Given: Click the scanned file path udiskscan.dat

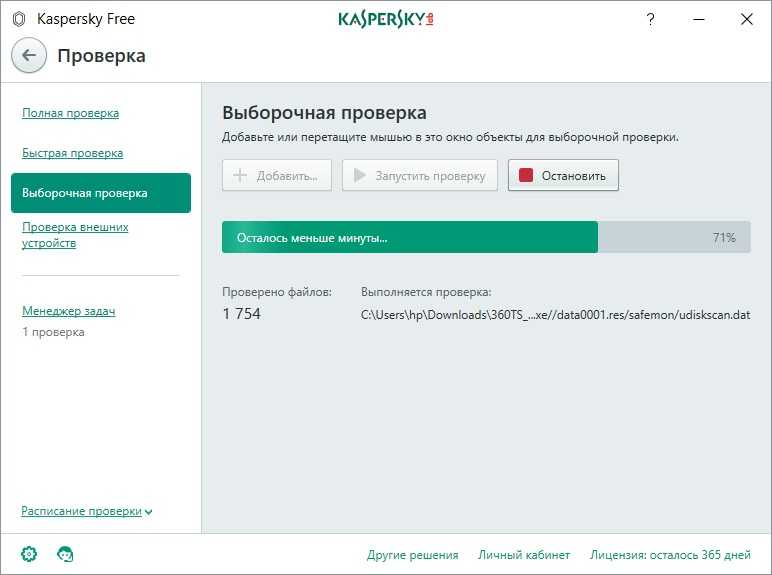Looking at the screenshot, I should (x=555, y=315).
